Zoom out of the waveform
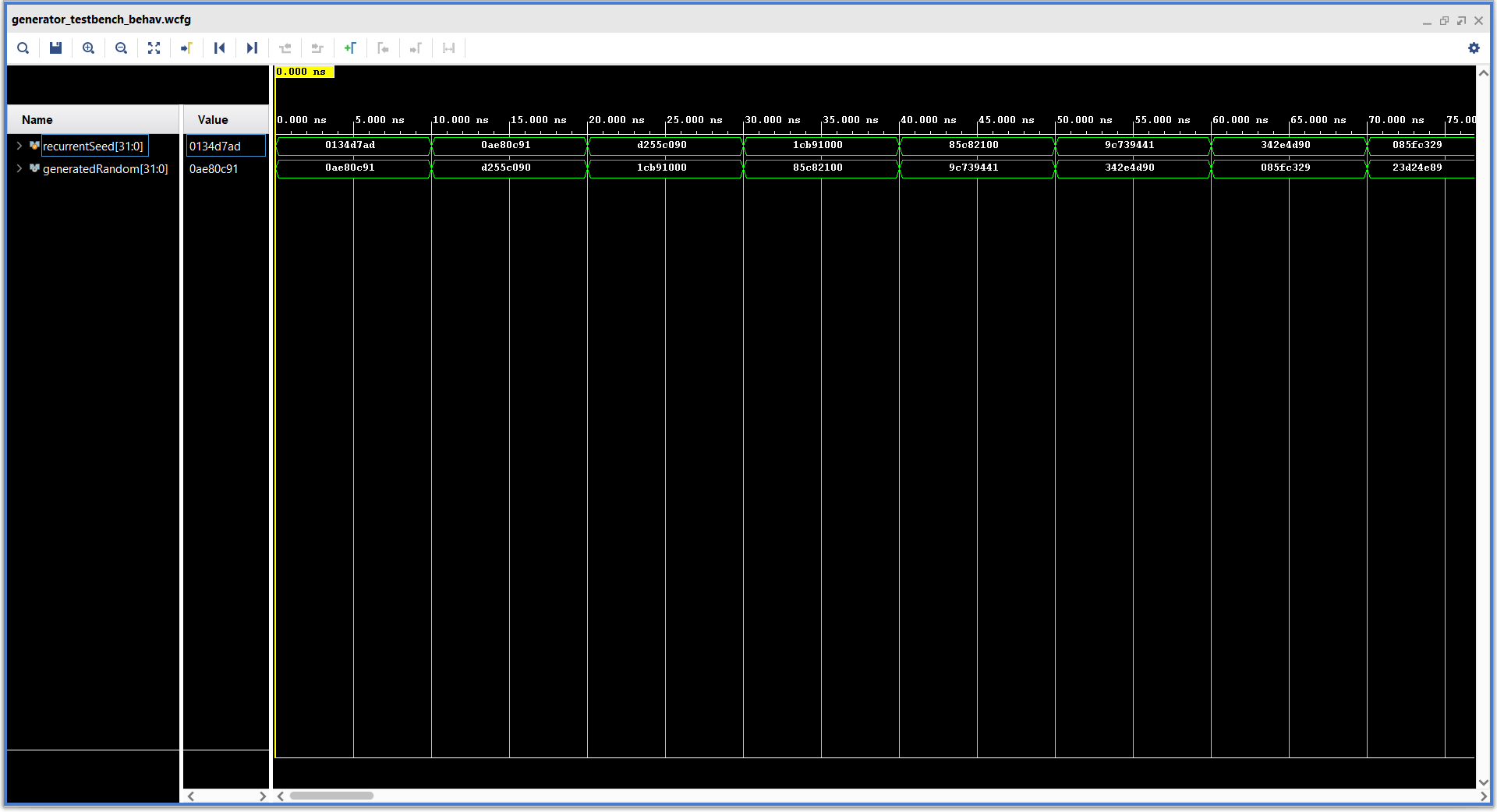Screen dimensions: 1497x812 121,48
